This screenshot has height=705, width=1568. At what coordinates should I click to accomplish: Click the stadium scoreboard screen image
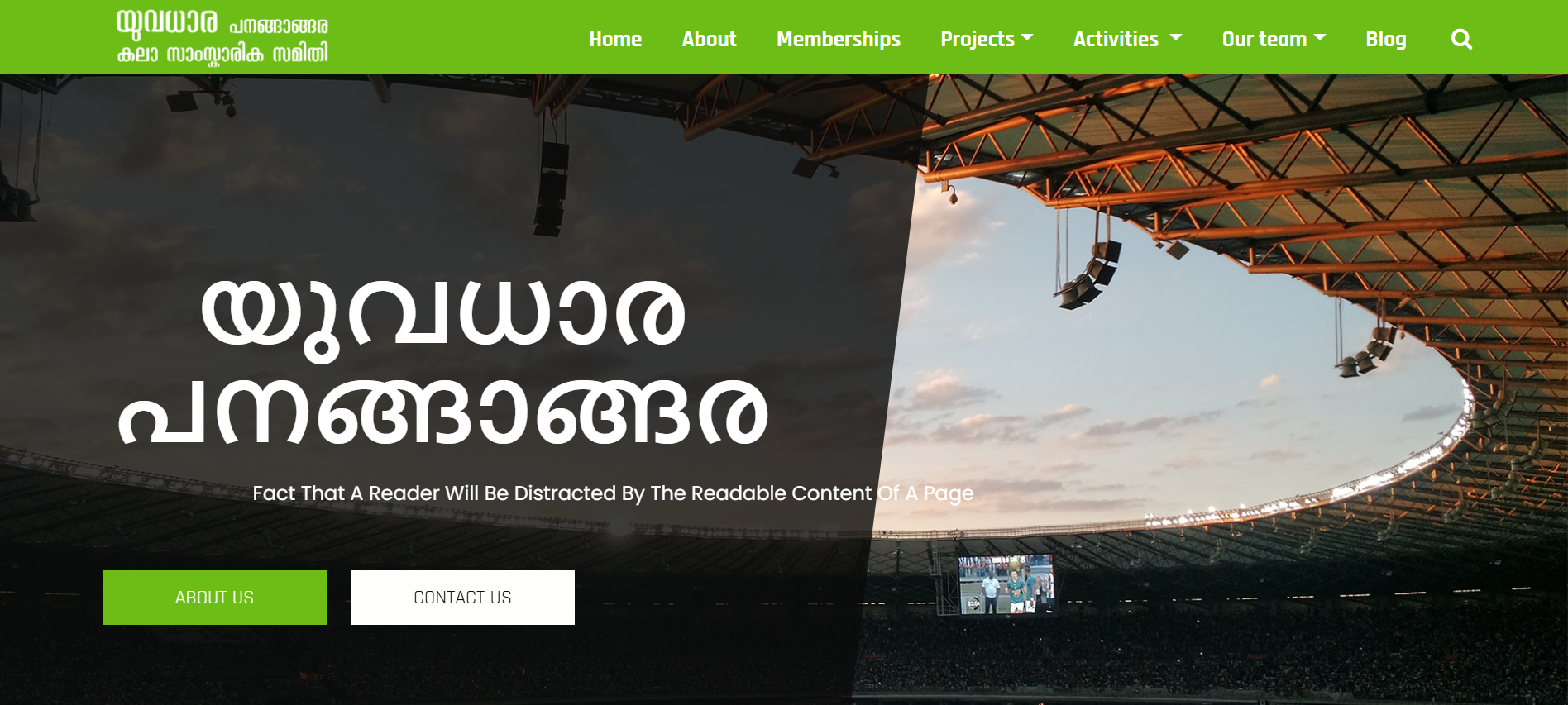1006,584
